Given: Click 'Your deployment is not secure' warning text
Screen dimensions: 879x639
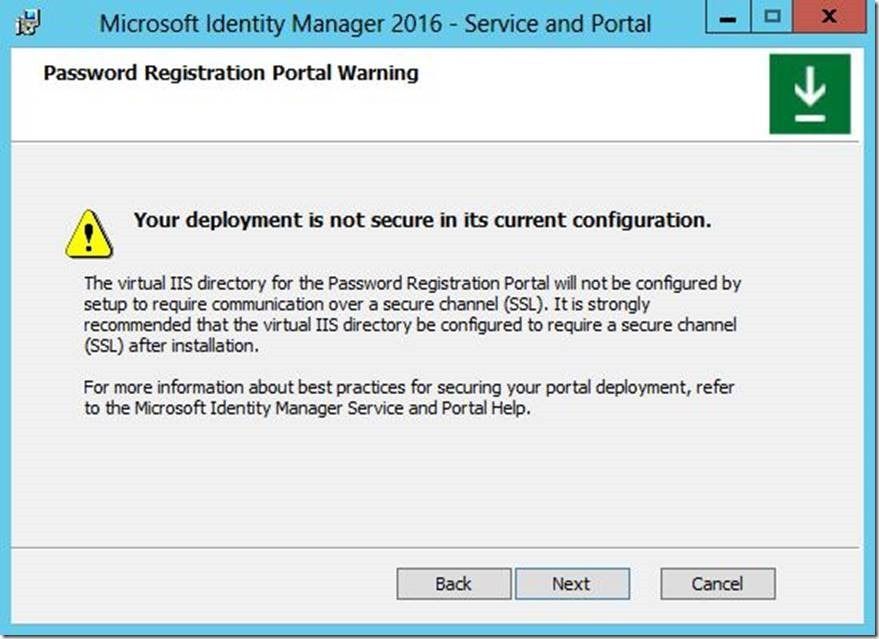Looking at the screenshot, I should coord(422,220).
